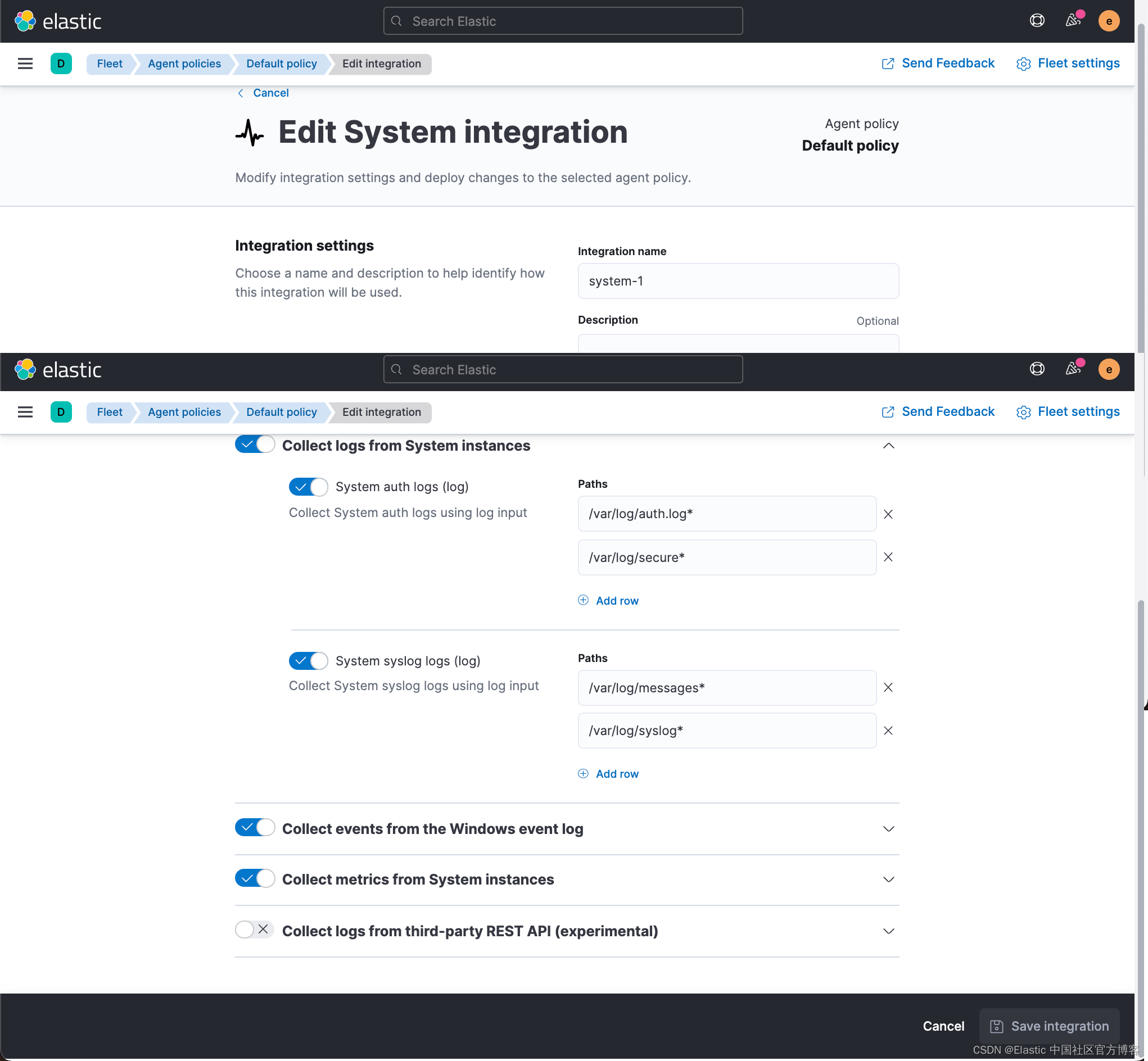Open the green 'D' space selector in lower breadcrumb bar
1148x1061 pixels.
(61, 412)
